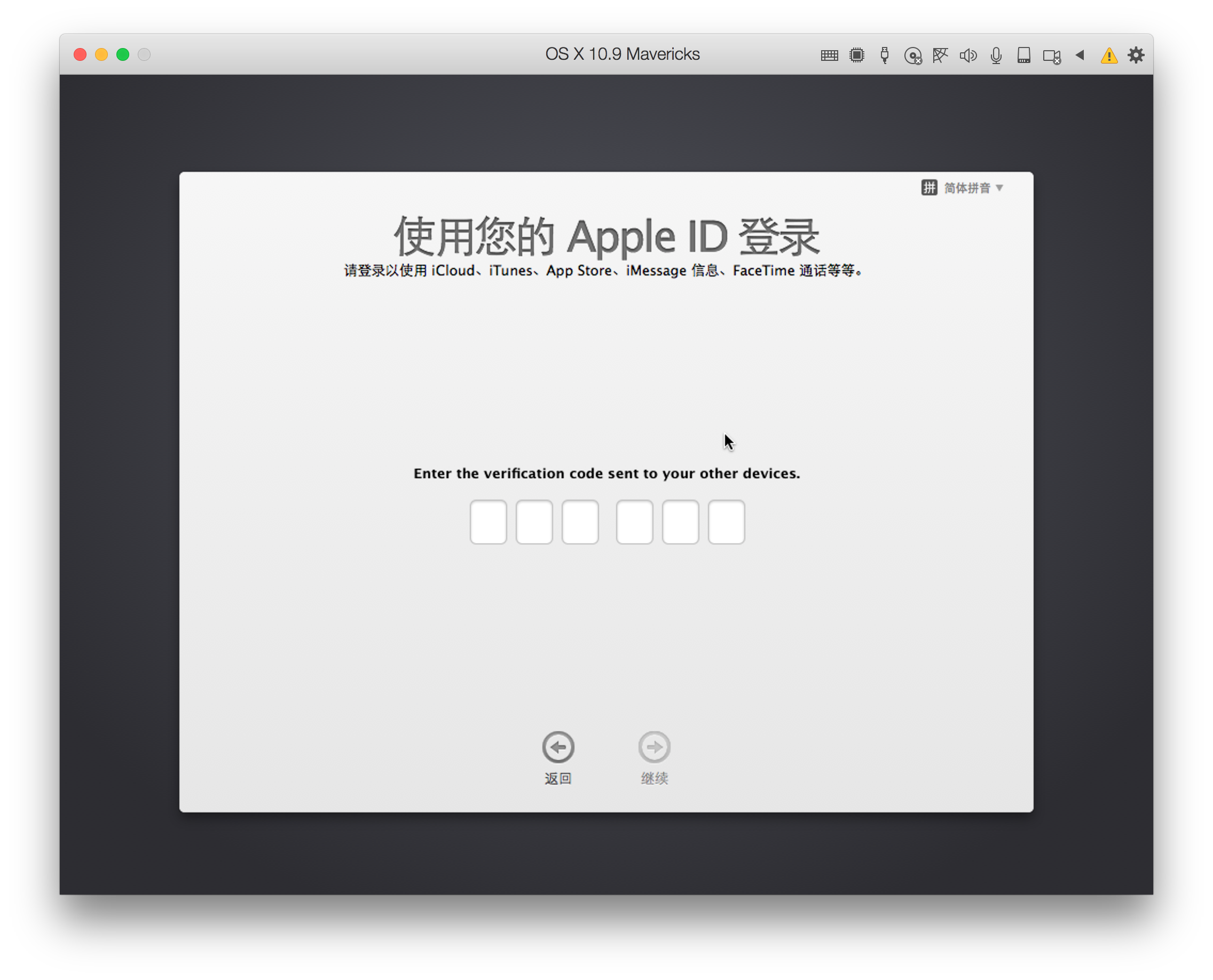Screen dimensions: 1213x980
Task: Click the 拼 Pinyin input method badge
Action: click(x=930, y=188)
